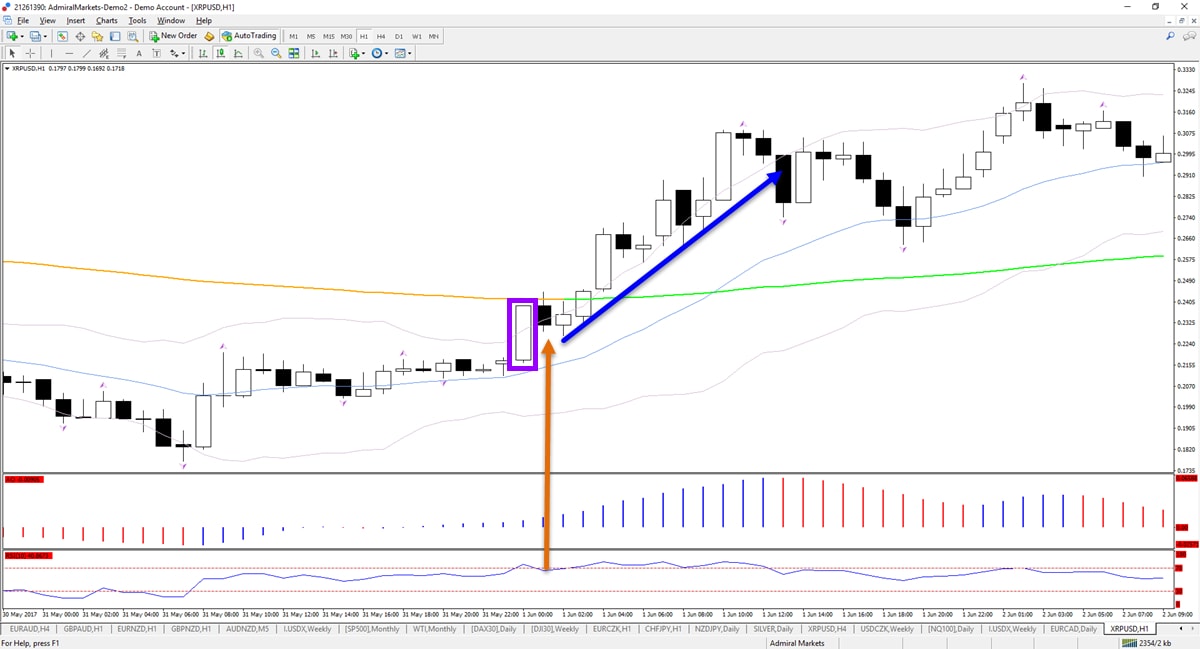This screenshot has width=1200, height=649.
Task: Open the Charts menu
Action: pos(106,20)
